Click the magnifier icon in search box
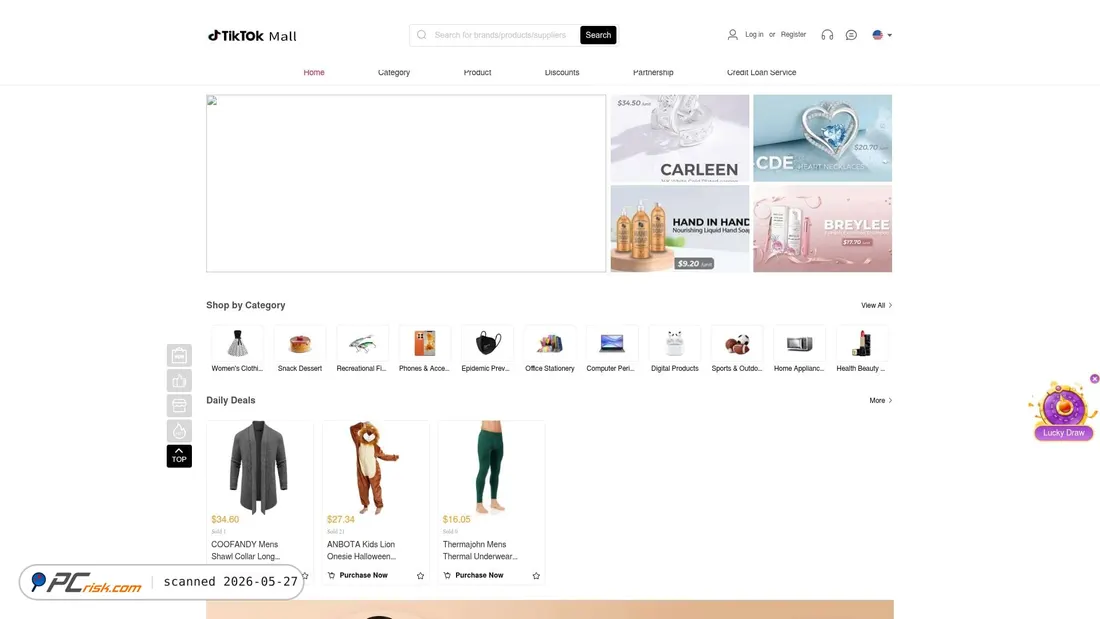1100x619 pixels. [422, 35]
